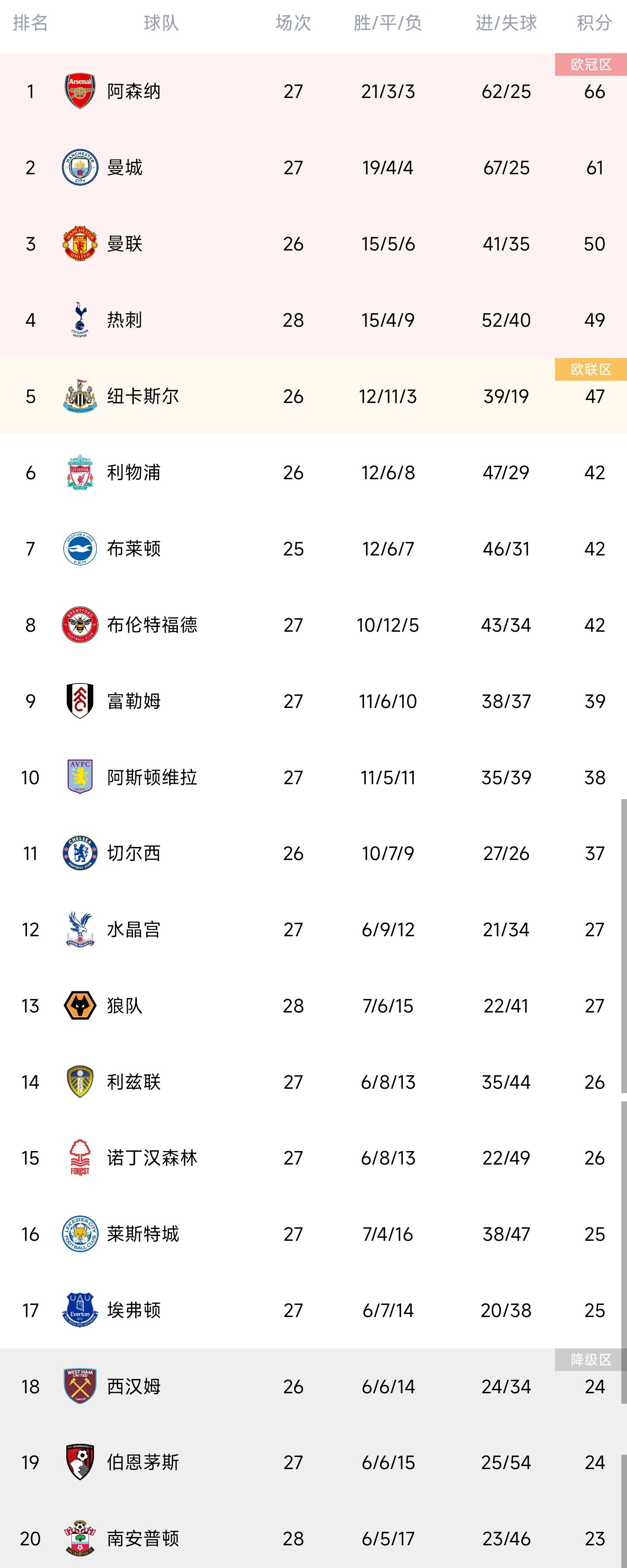This screenshot has width=627, height=1568.
Task: Open team name 阿斯顿维拉
Action: [152, 777]
